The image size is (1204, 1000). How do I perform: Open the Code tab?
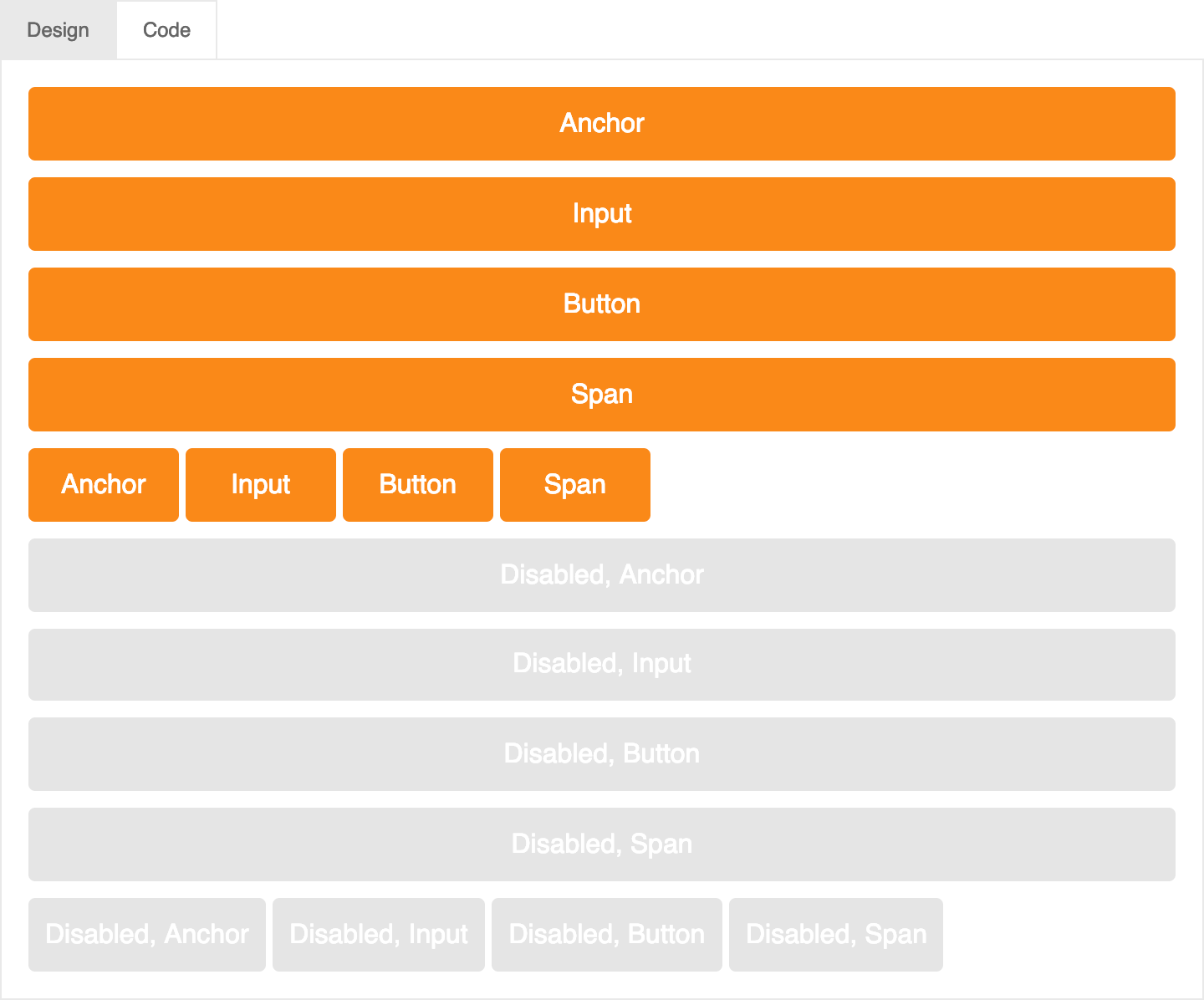[166, 30]
